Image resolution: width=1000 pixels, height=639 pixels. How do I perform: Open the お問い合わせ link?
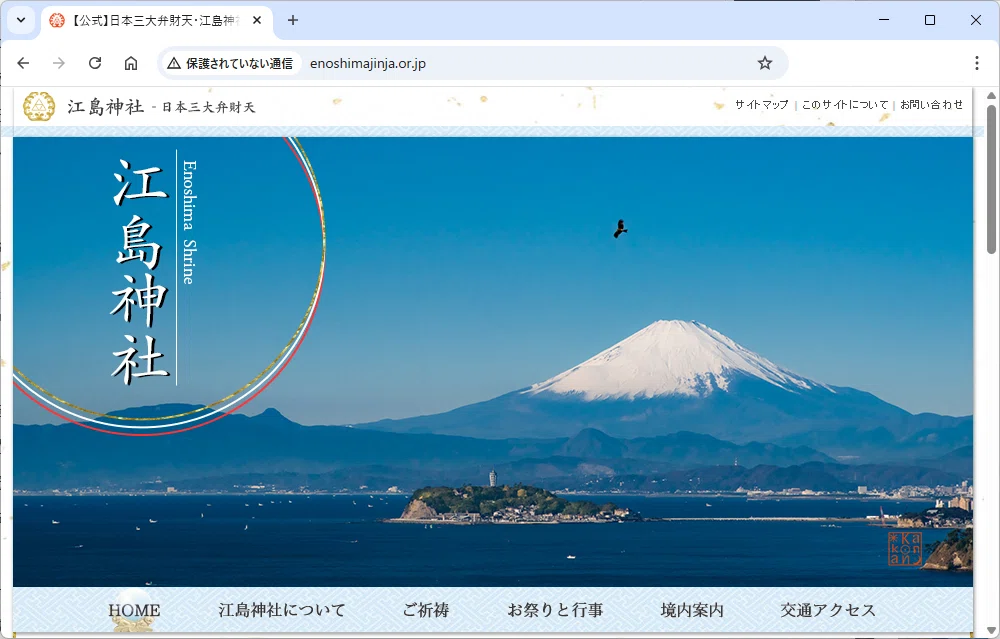pos(932,105)
